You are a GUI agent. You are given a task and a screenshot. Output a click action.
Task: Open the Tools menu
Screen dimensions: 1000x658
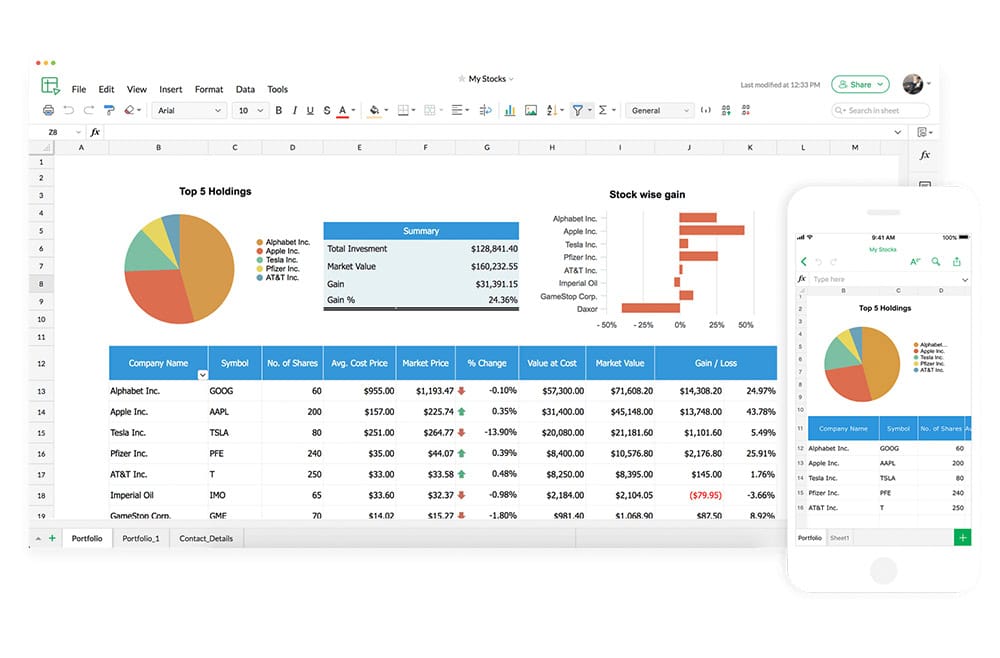pyautogui.click(x=277, y=89)
